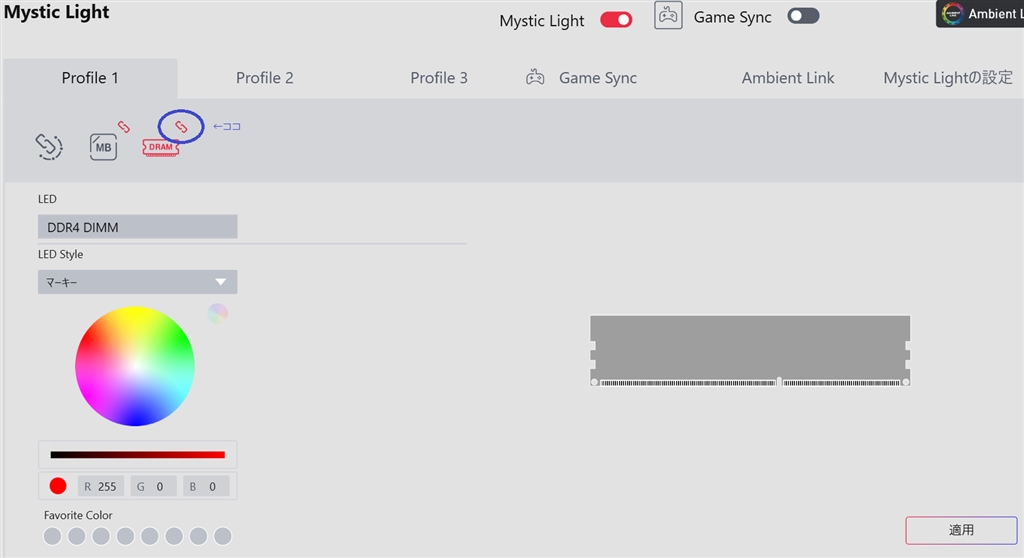Select the DDR4 DIMM LED entry
The width and height of the screenshot is (1024, 558).
pos(137,227)
